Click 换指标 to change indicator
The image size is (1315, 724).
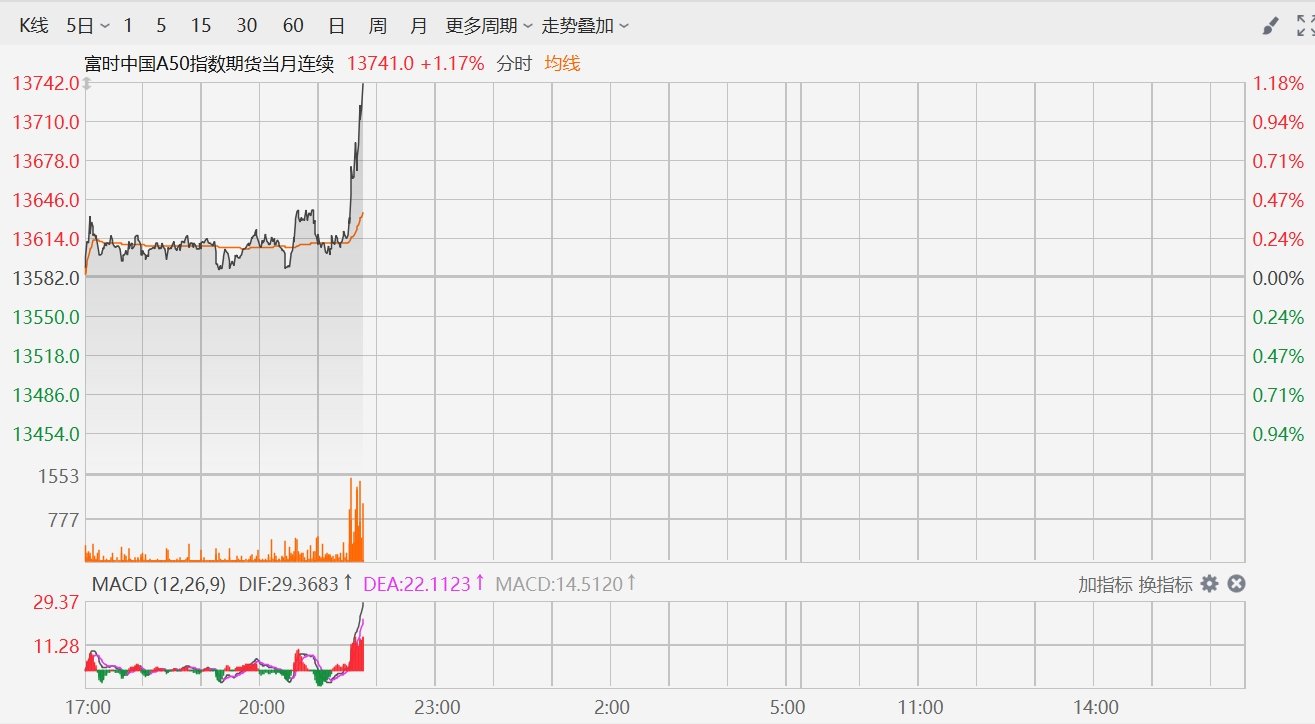(x=1165, y=585)
